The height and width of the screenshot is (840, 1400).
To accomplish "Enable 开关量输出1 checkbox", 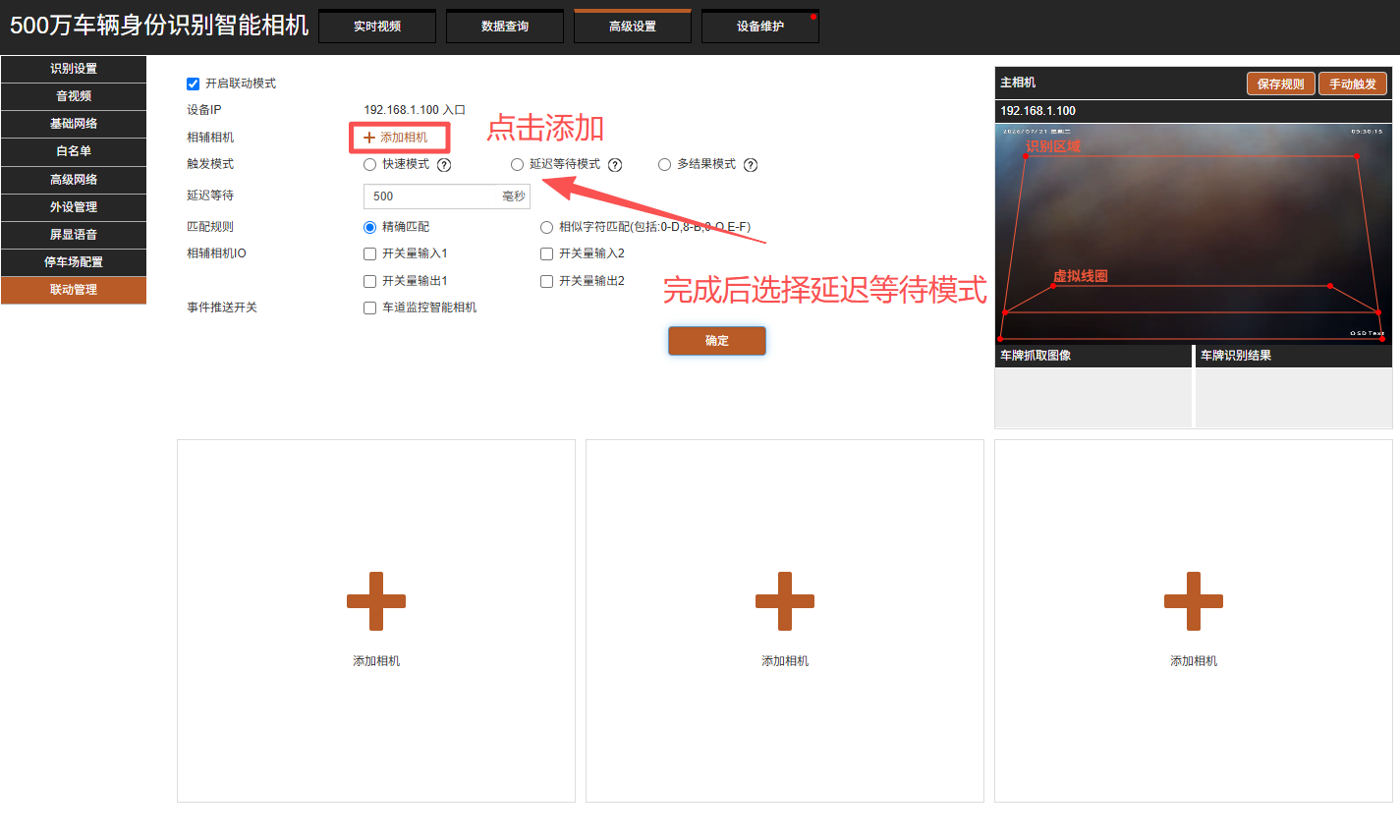I will [369, 281].
